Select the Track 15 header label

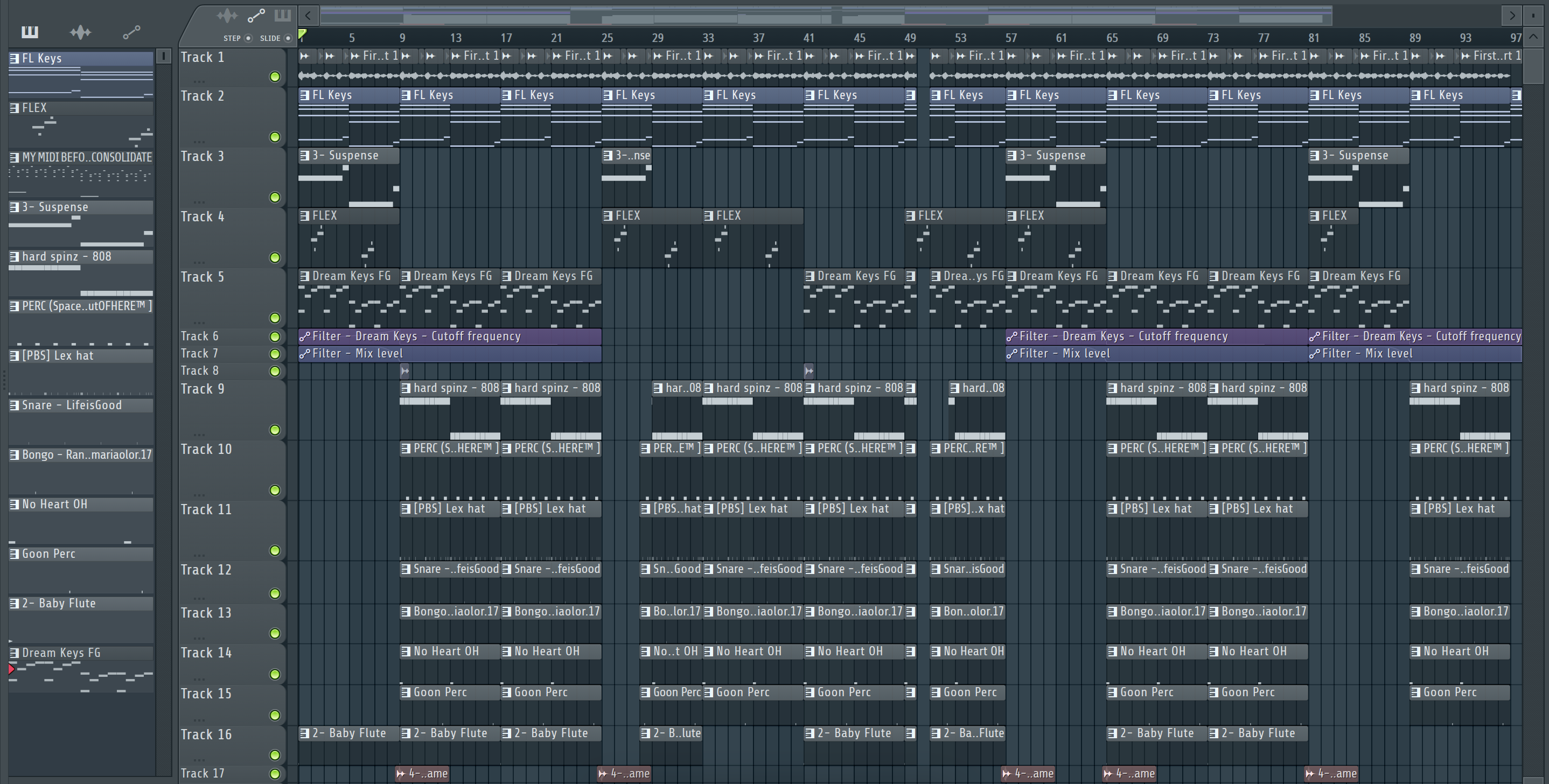tap(206, 693)
